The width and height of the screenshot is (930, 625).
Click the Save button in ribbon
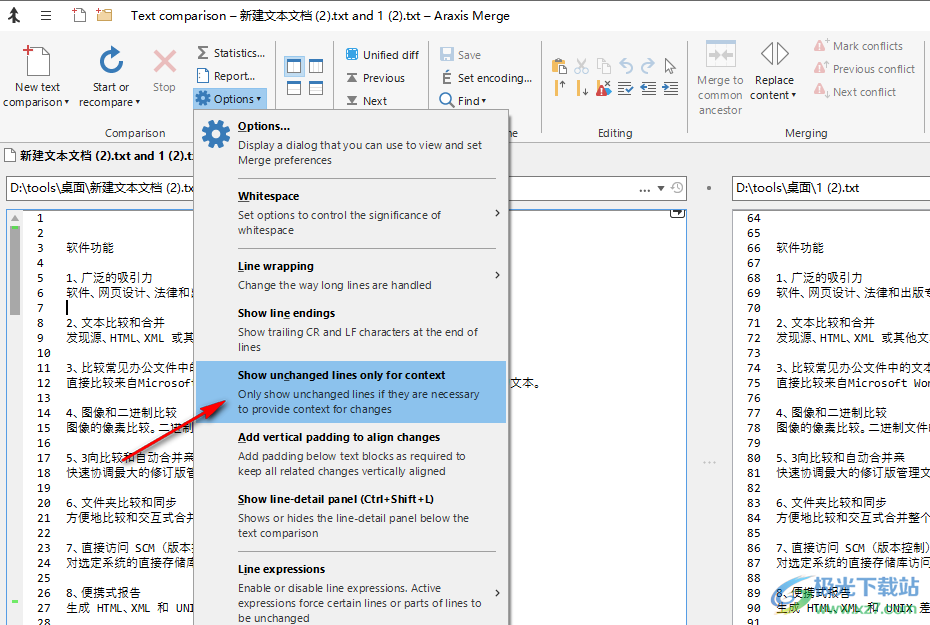(x=460, y=55)
